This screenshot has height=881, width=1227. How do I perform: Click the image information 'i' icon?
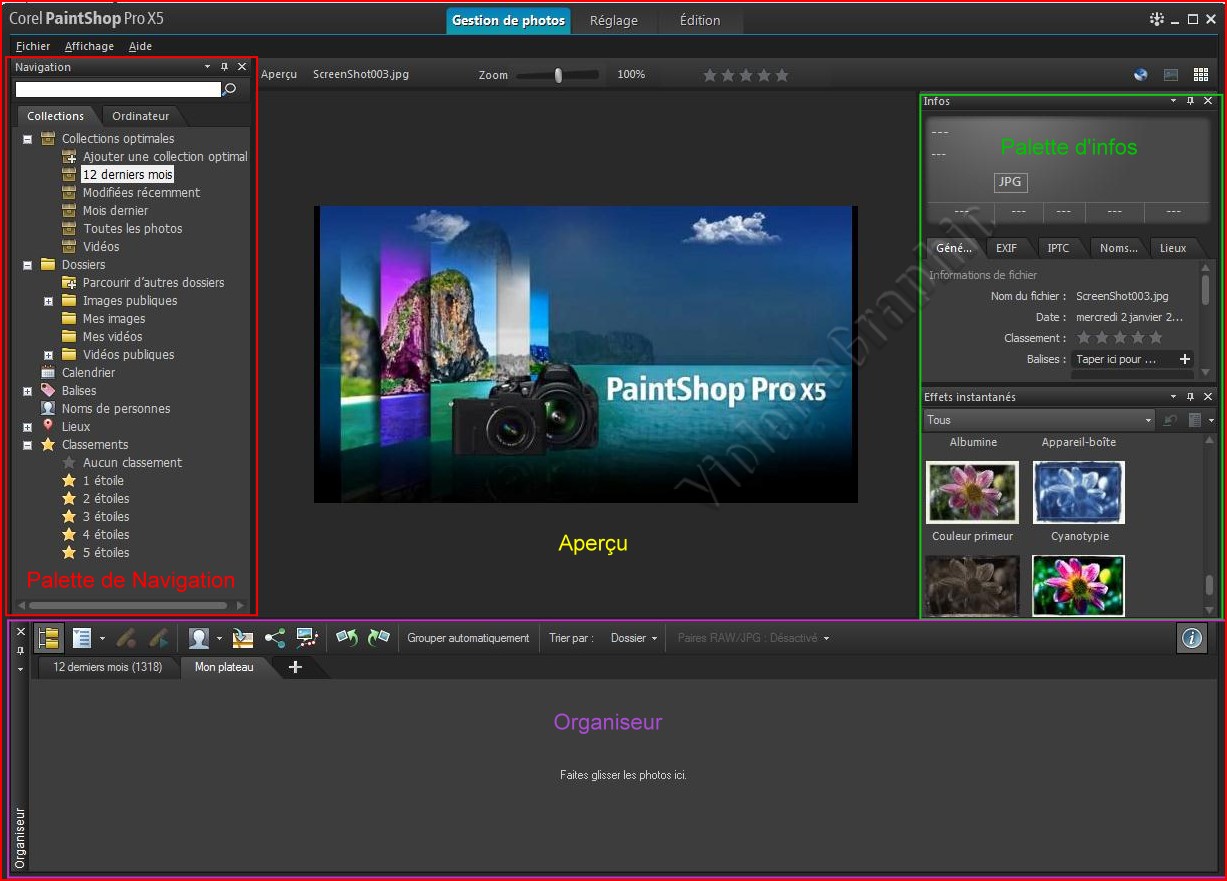click(x=1191, y=638)
